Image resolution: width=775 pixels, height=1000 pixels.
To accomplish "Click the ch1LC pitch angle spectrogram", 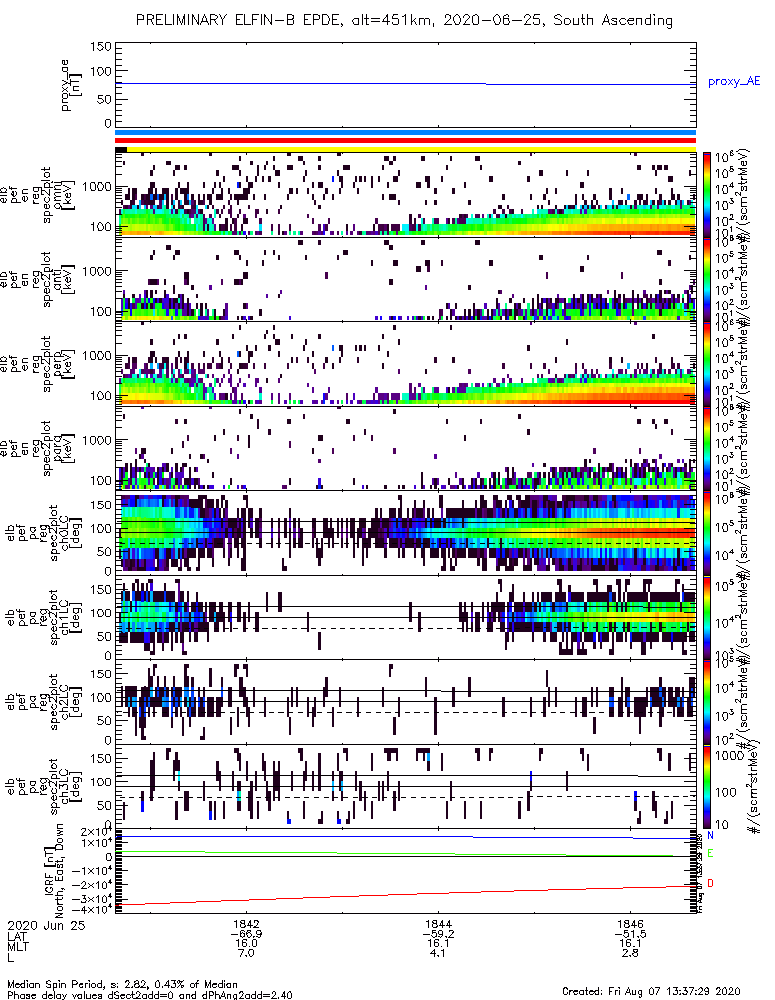I will point(406,617).
